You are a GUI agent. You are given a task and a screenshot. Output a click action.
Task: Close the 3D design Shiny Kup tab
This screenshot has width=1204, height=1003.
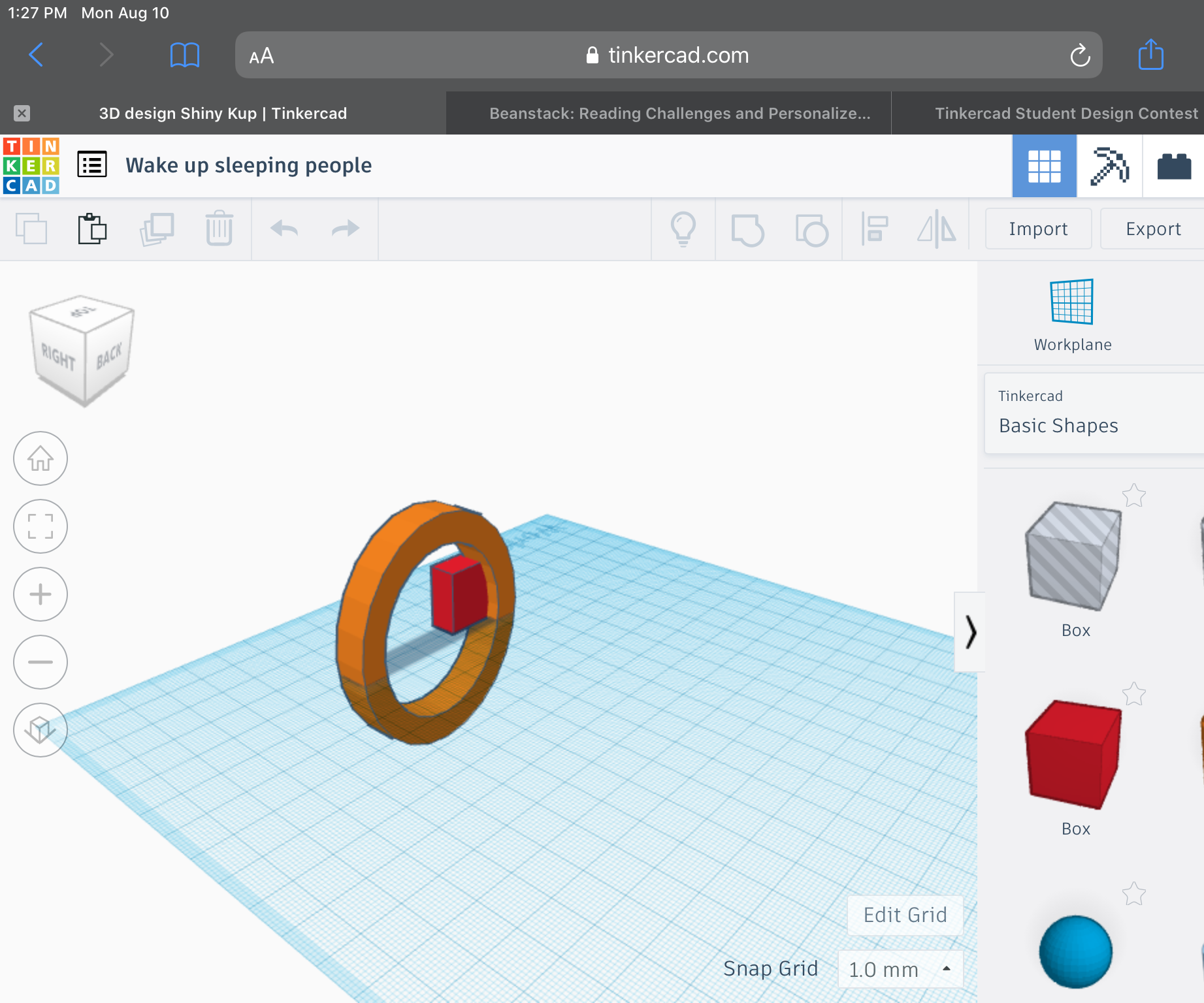(x=22, y=113)
